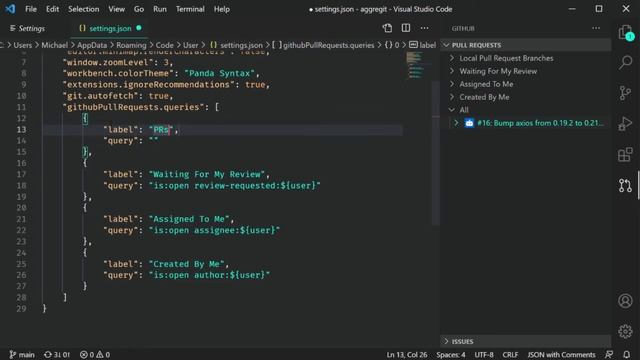Open the Edit menu
The image size is (640, 360).
click(52, 9)
